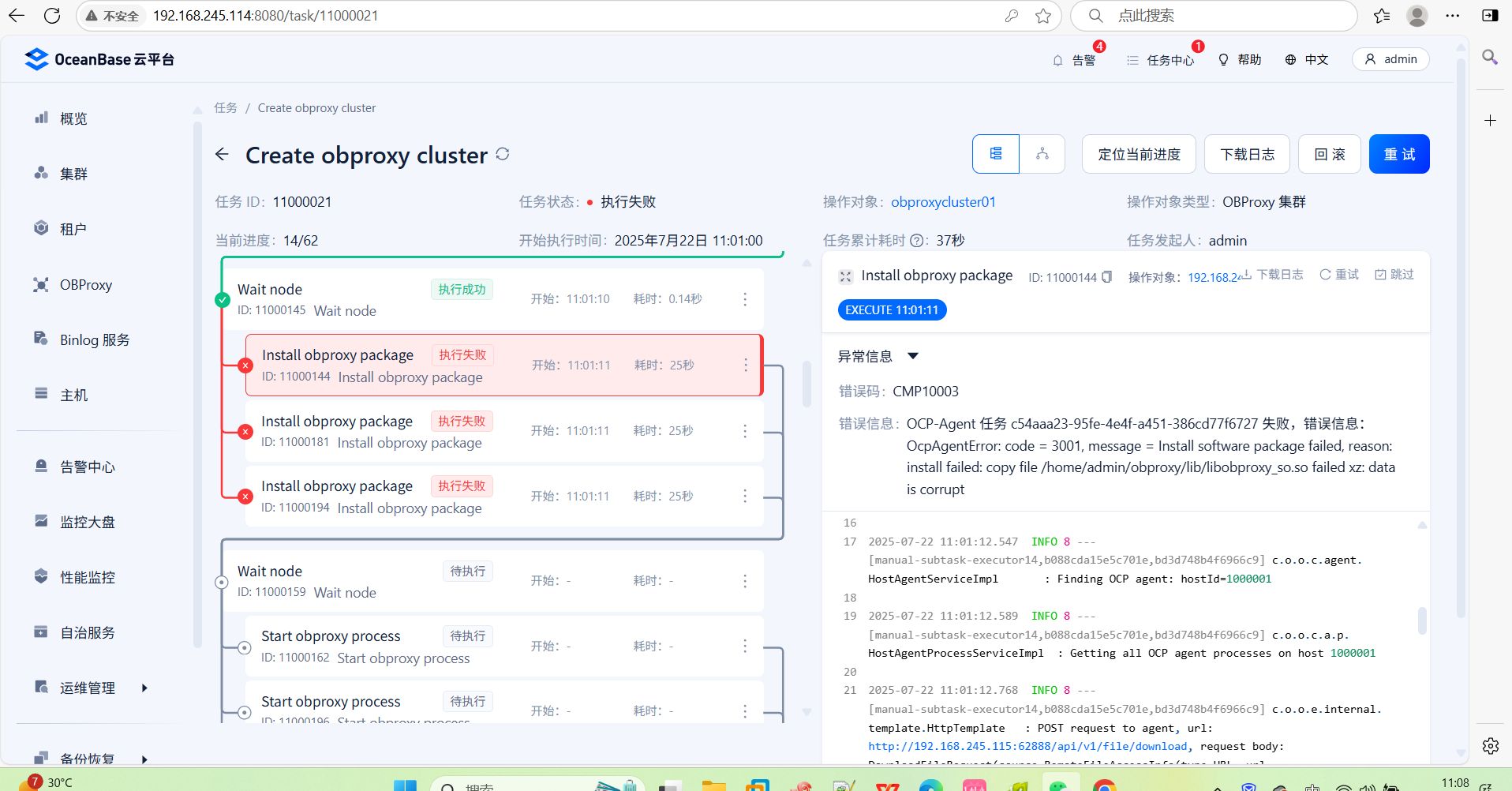The image size is (1512, 791).
Task: Open 自治服务 in sidebar
Action: coord(88,633)
